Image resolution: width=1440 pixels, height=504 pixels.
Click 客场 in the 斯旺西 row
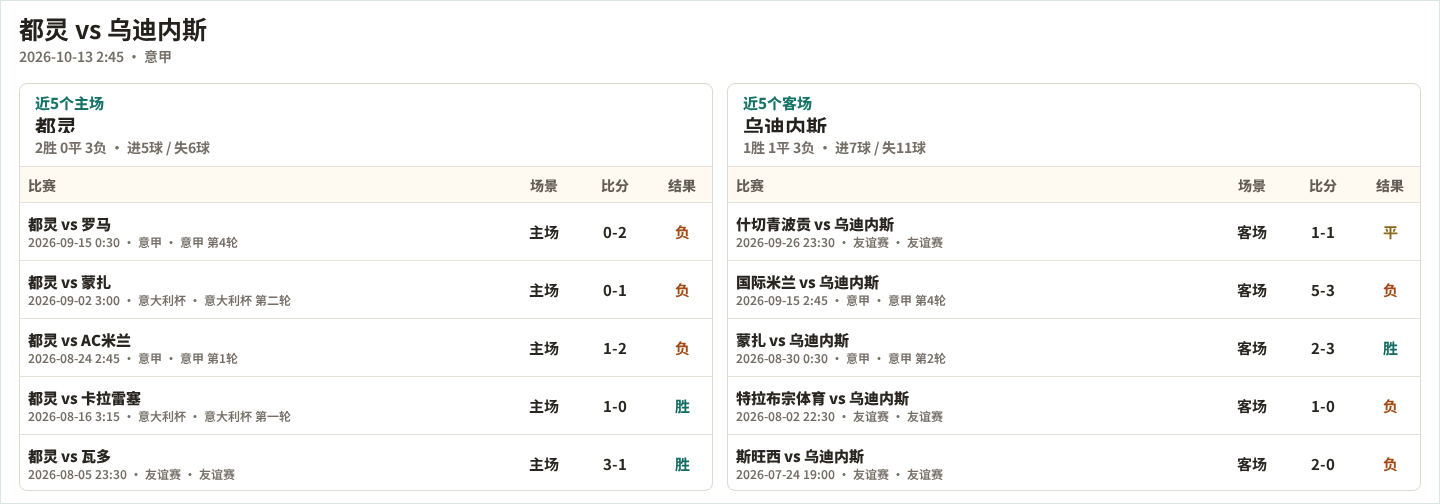tap(1252, 464)
